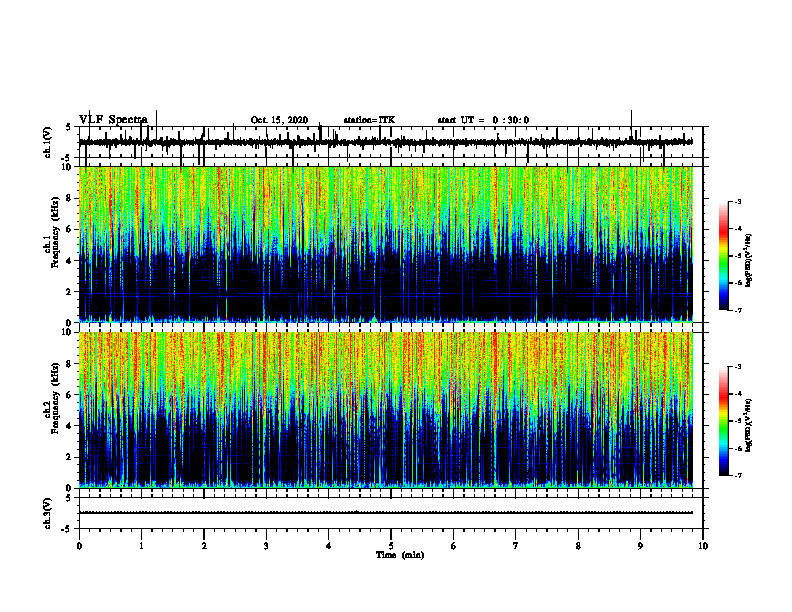Click the 'Time (min)' x-axis label

coord(400,555)
